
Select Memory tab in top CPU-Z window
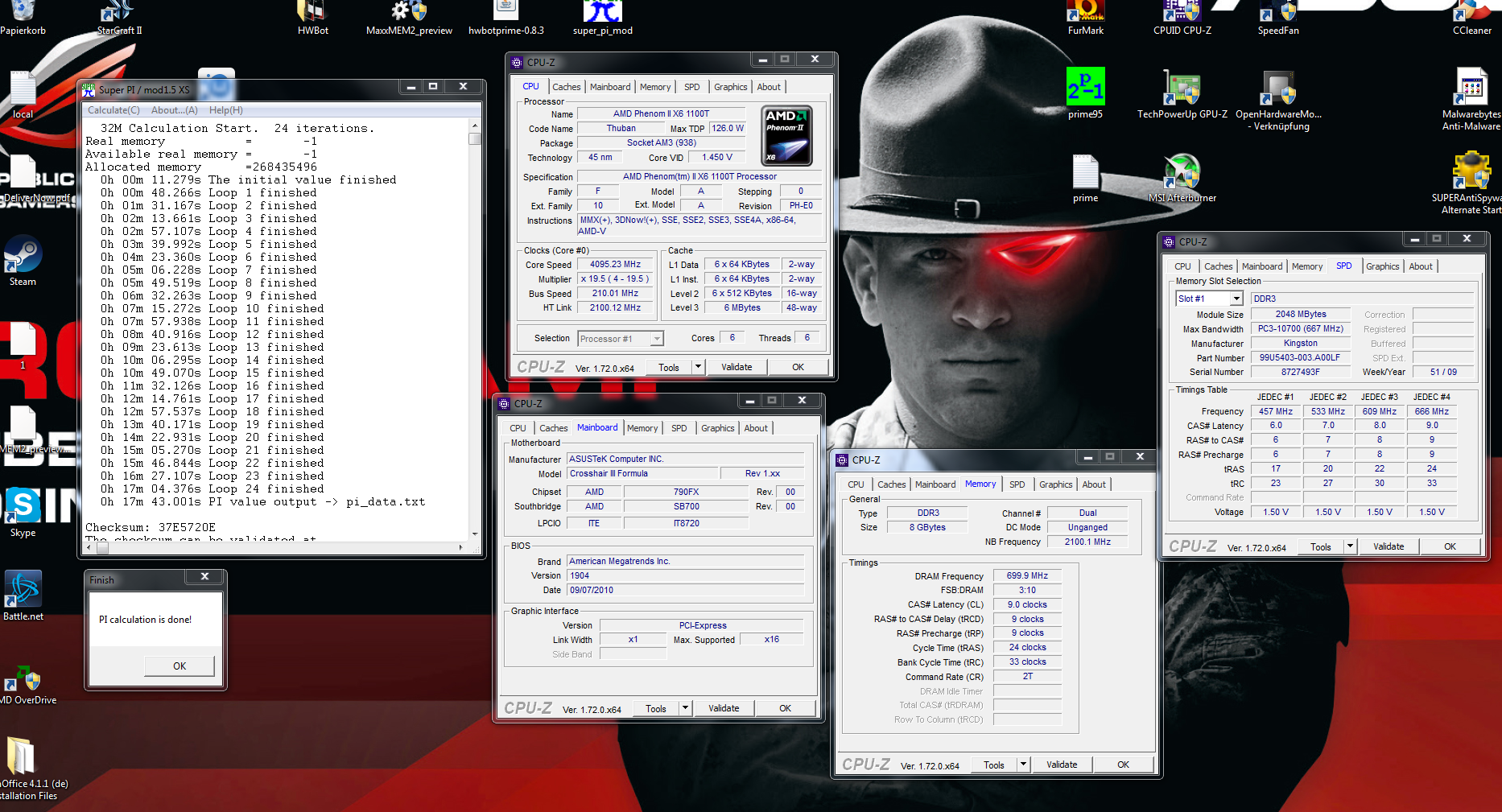pos(654,87)
